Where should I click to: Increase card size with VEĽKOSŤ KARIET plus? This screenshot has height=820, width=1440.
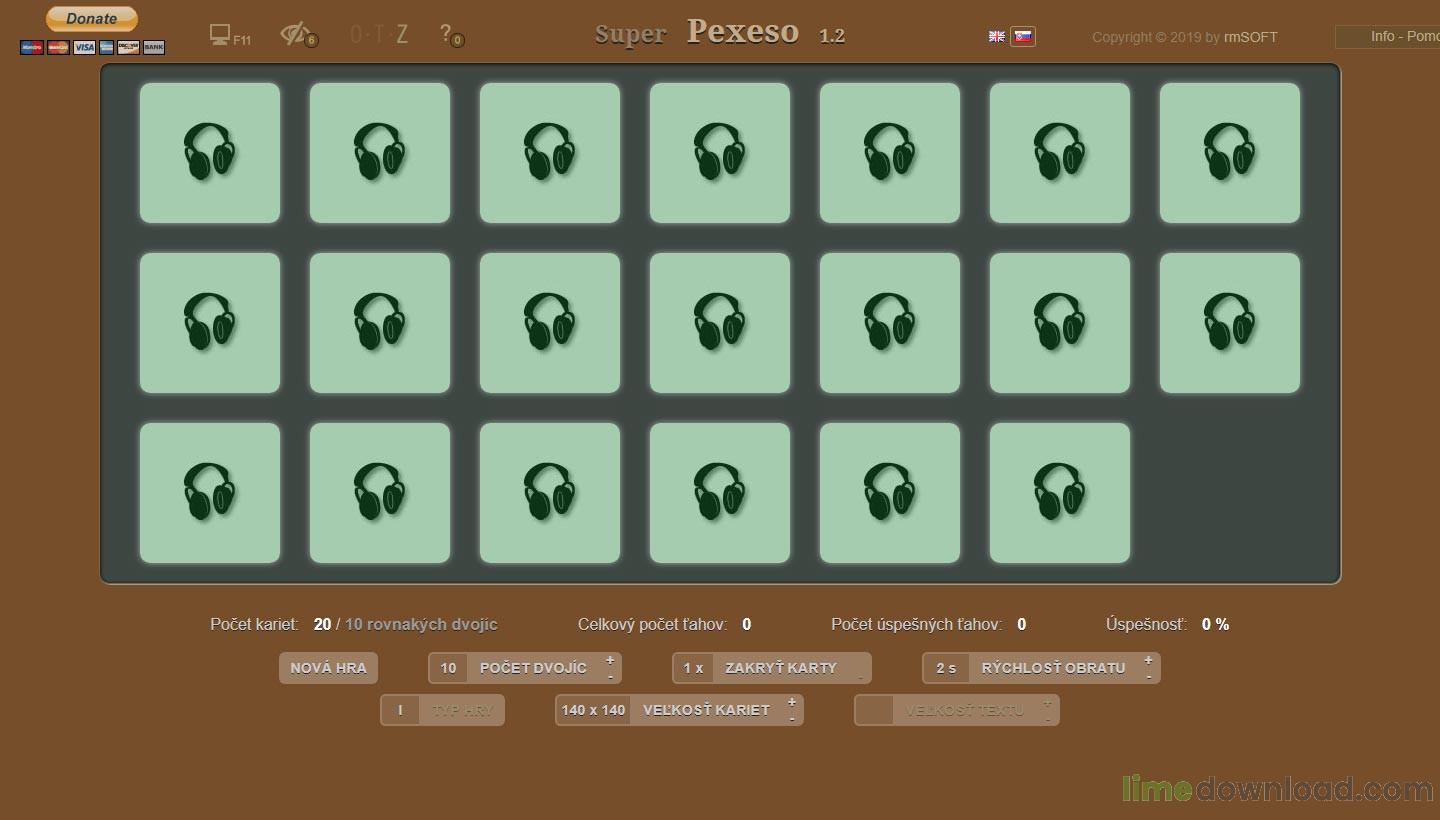(x=791, y=702)
